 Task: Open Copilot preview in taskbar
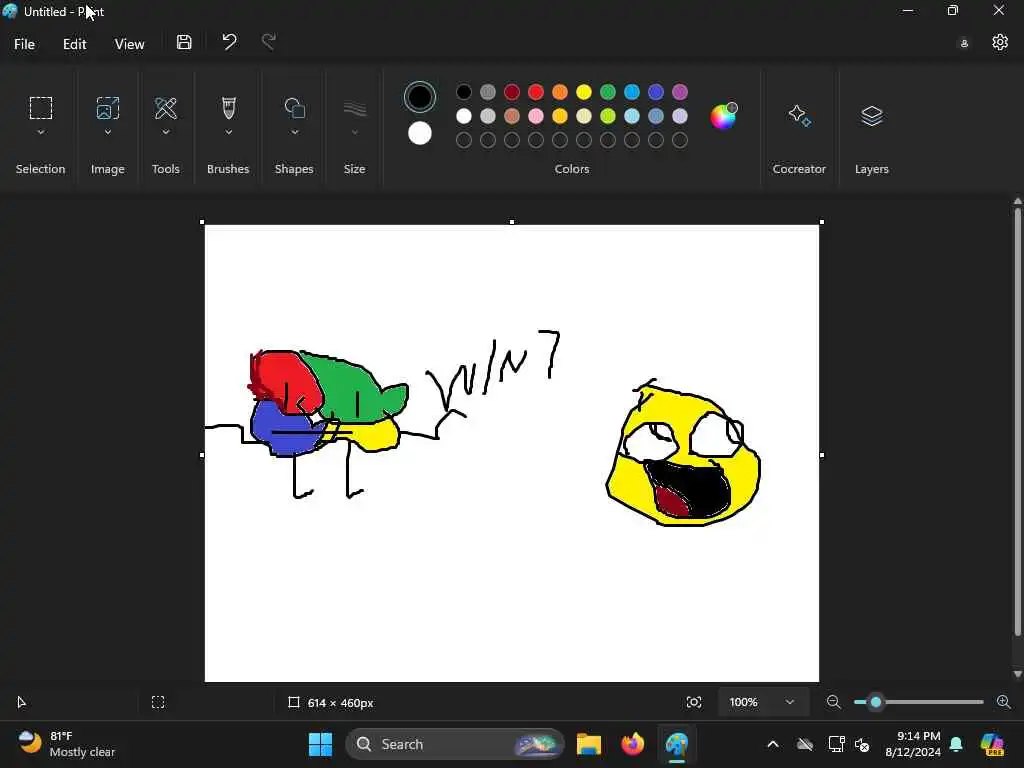[992, 744]
